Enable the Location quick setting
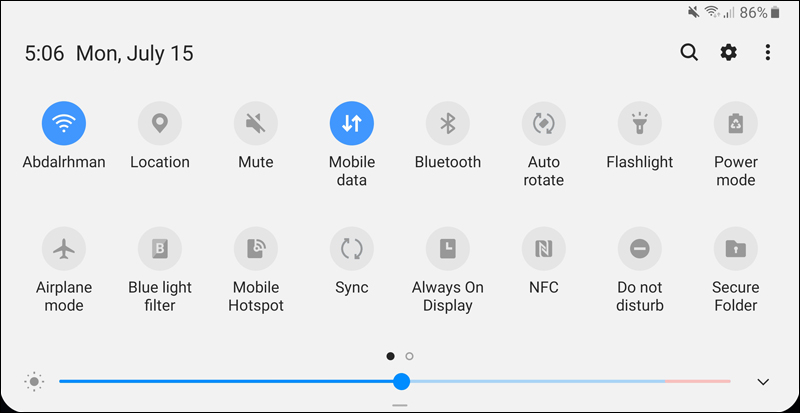The image size is (800, 413). pos(160,124)
